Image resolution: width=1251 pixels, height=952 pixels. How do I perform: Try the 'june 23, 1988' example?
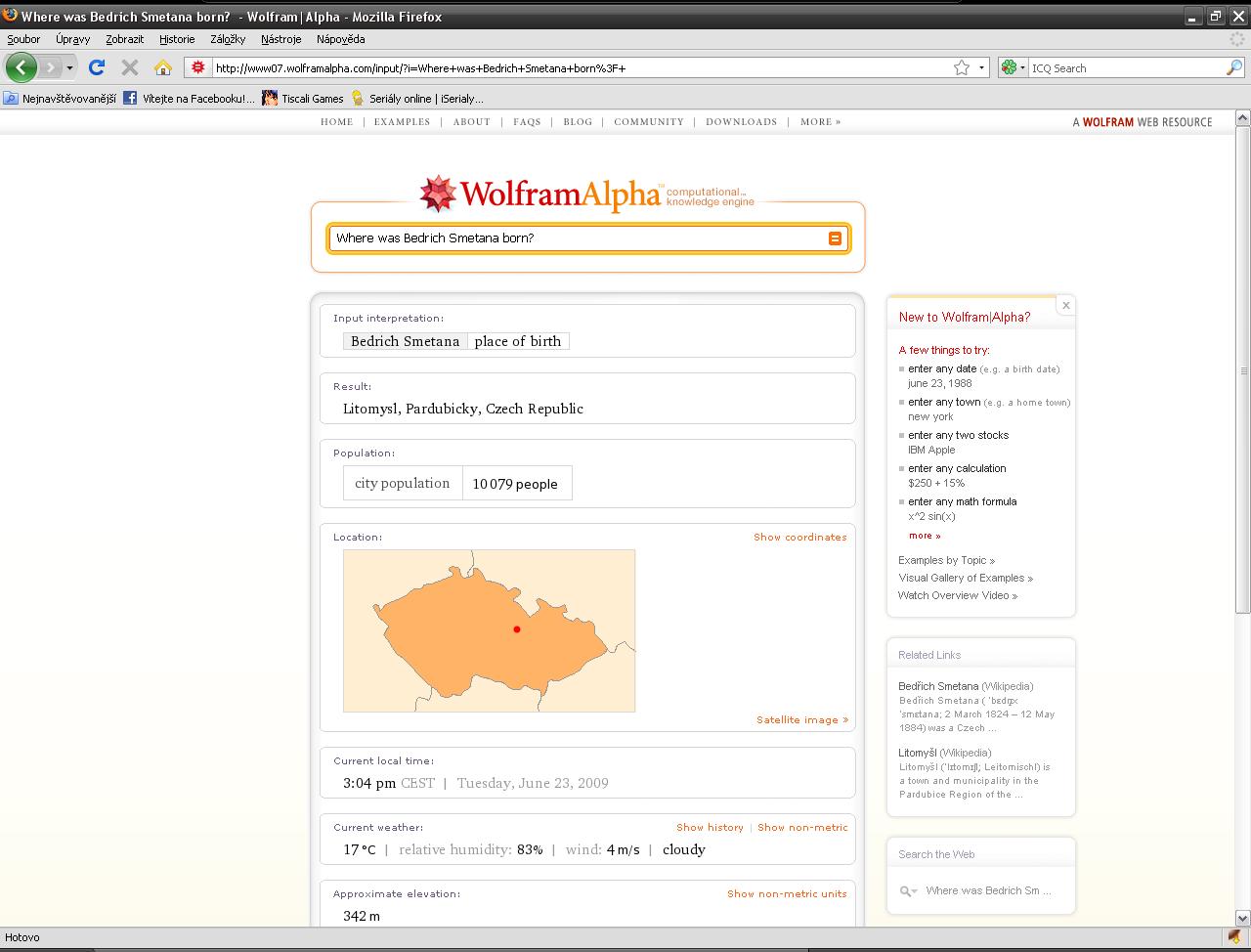click(939, 383)
